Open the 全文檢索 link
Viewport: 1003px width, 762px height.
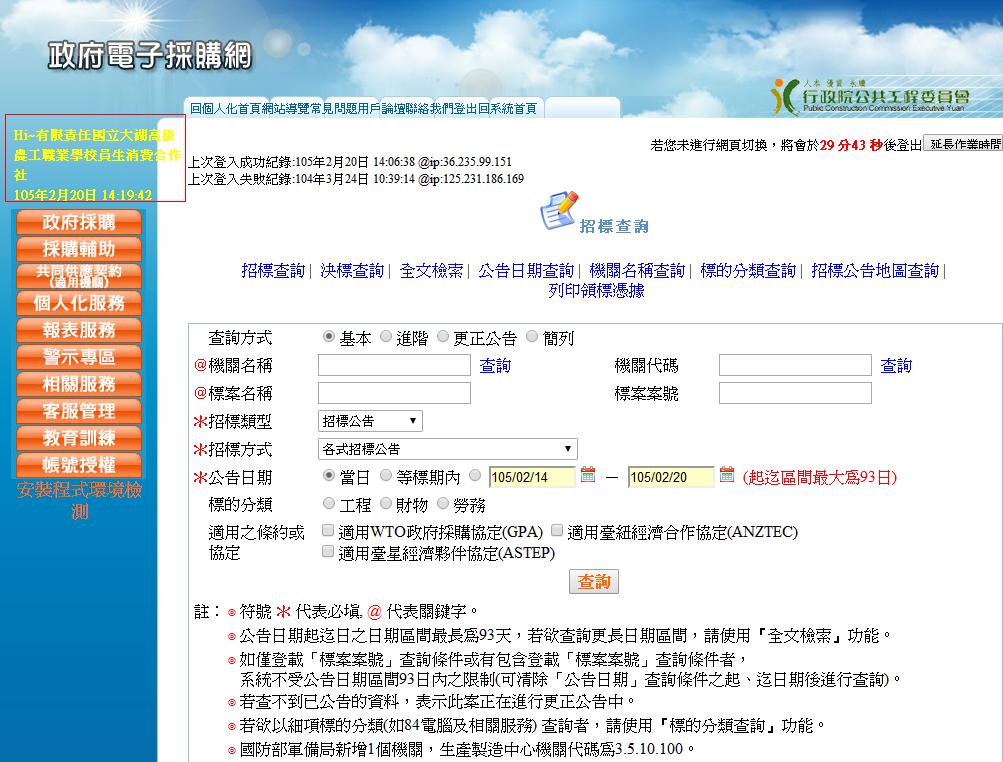pyautogui.click(x=431, y=271)
